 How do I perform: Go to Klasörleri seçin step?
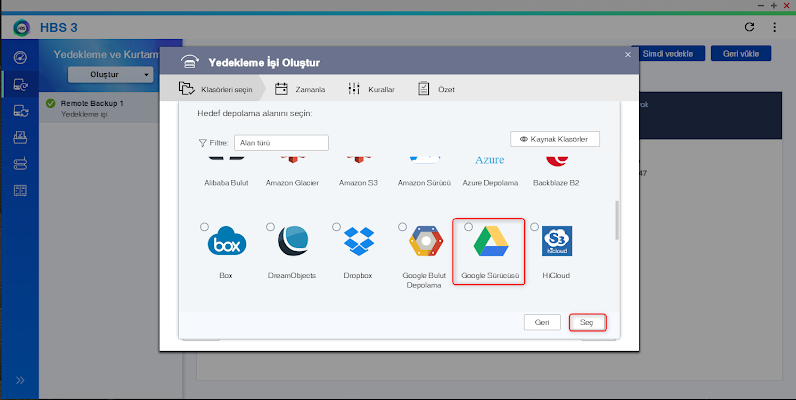coord(216,89)
